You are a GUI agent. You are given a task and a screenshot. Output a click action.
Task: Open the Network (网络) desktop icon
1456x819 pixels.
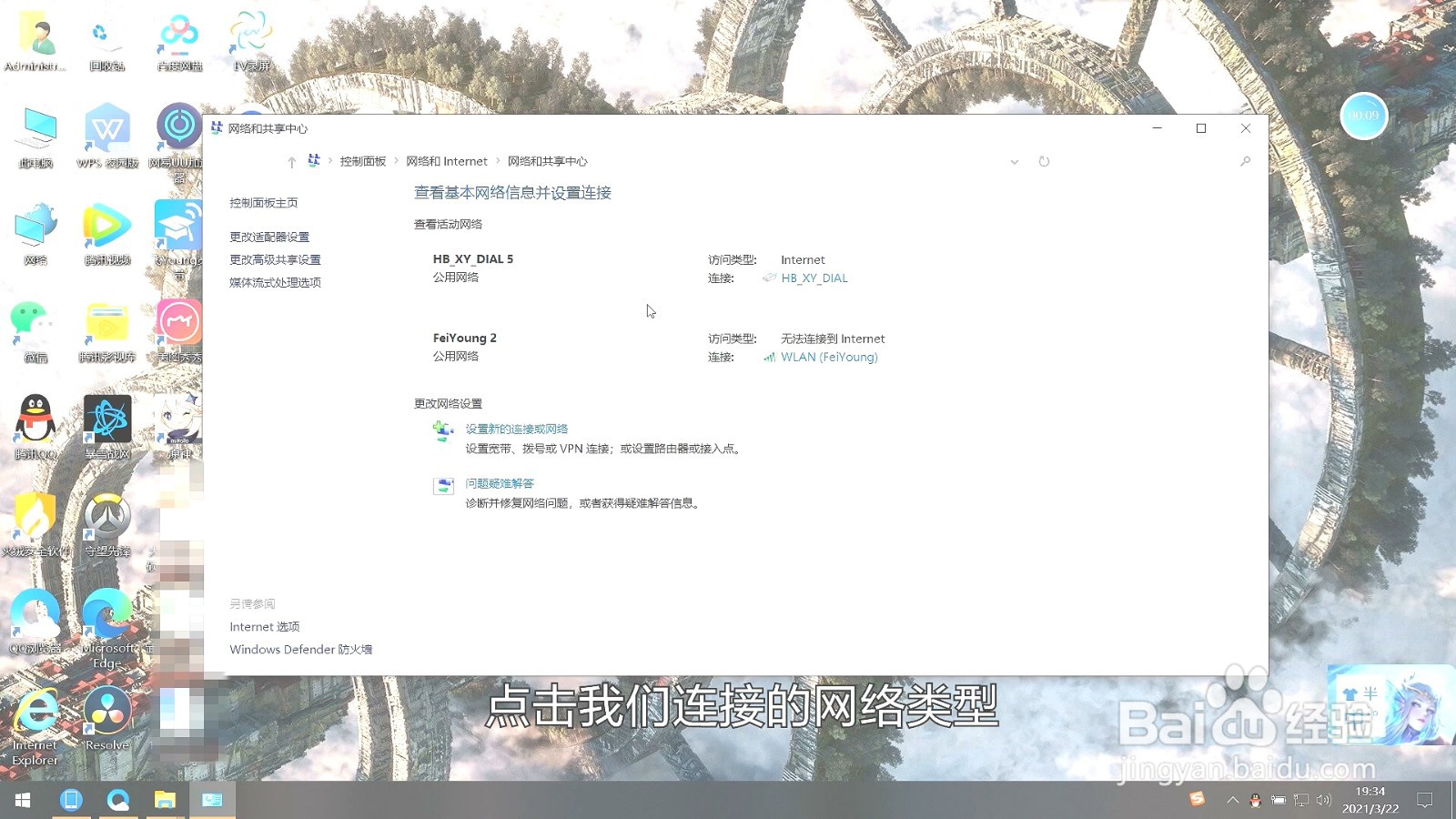point(35,233)
